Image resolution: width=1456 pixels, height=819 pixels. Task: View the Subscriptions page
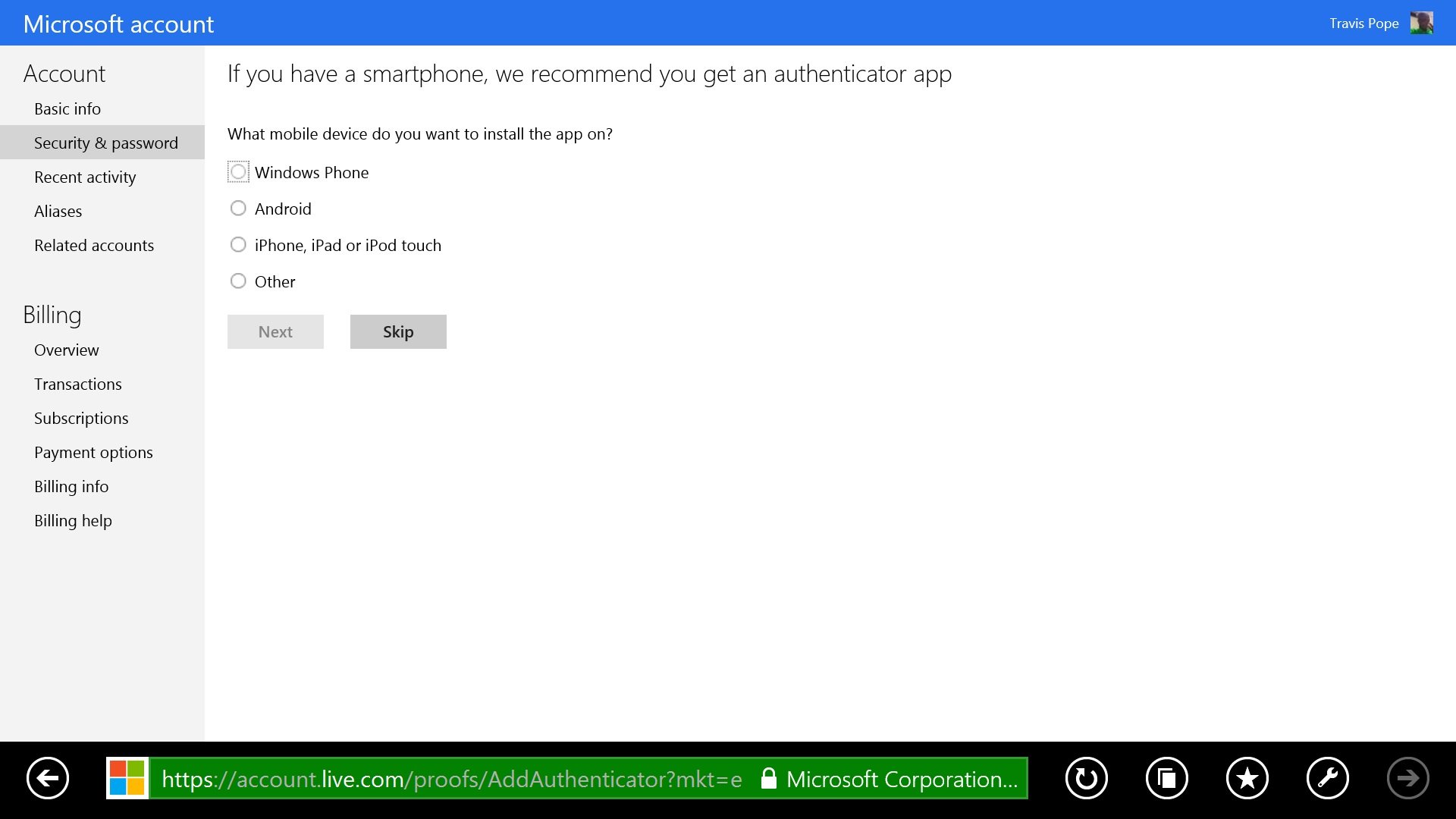click(81, 418)
